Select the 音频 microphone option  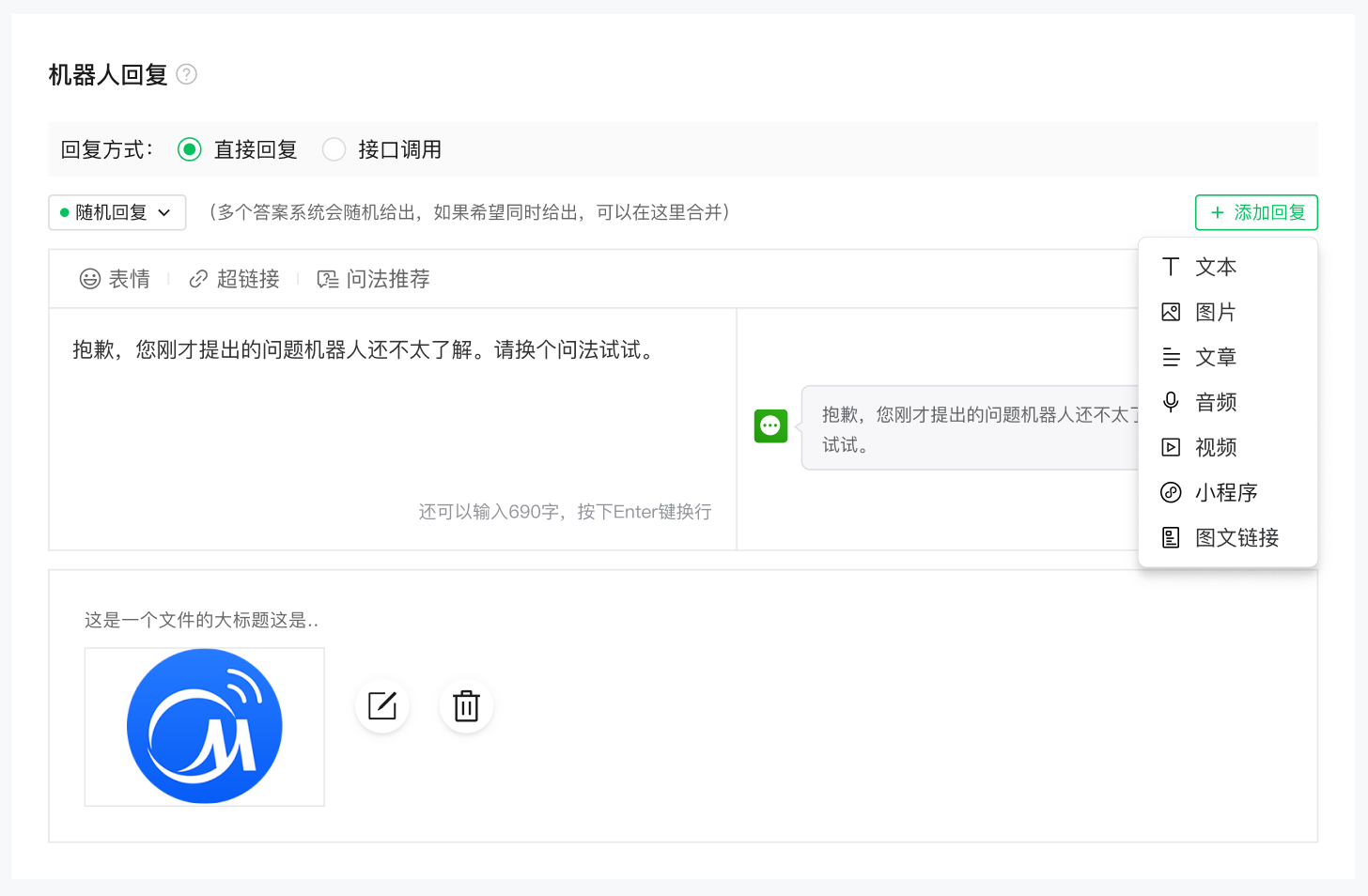coord(1215,402)
